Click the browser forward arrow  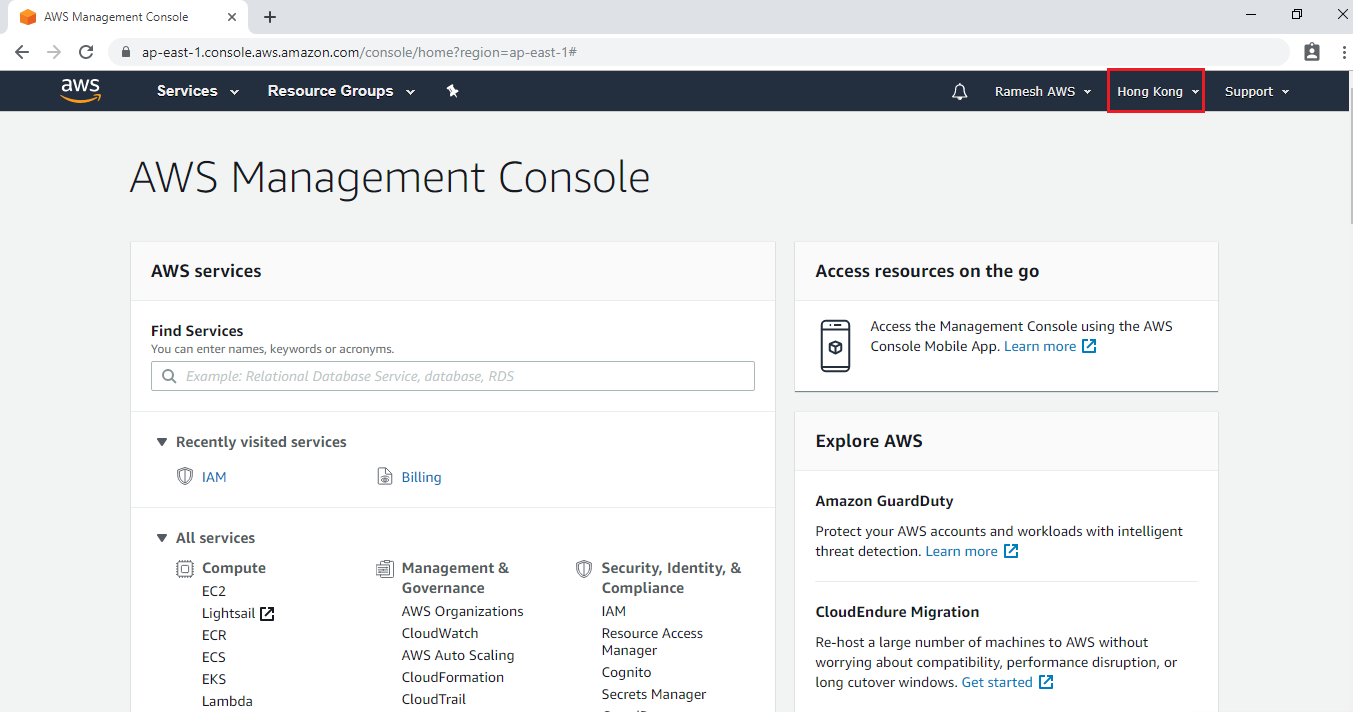coord(54,52)
